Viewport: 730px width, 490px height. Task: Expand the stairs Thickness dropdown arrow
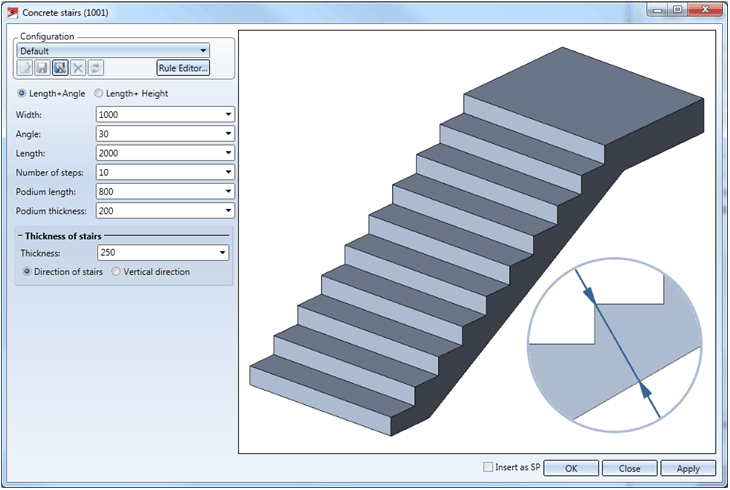coord(223,252)
